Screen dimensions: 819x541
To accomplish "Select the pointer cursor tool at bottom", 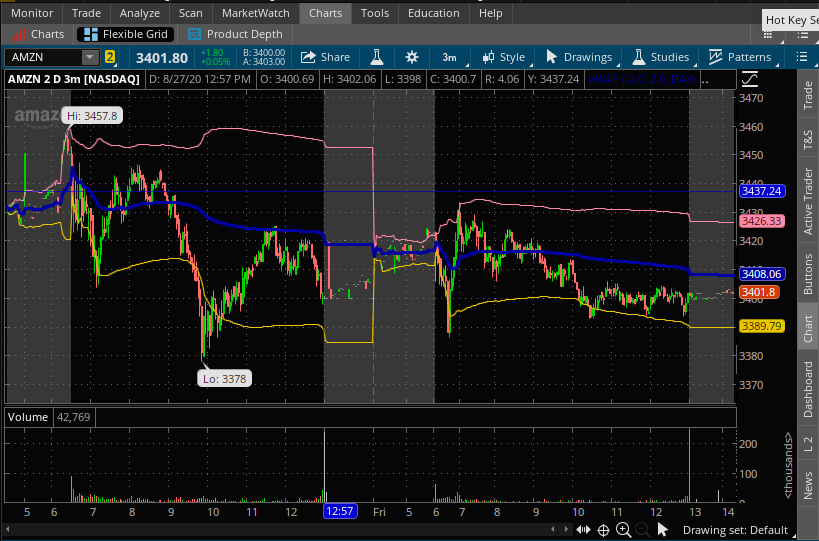I will pyautogui.click(x=662, y=530).
